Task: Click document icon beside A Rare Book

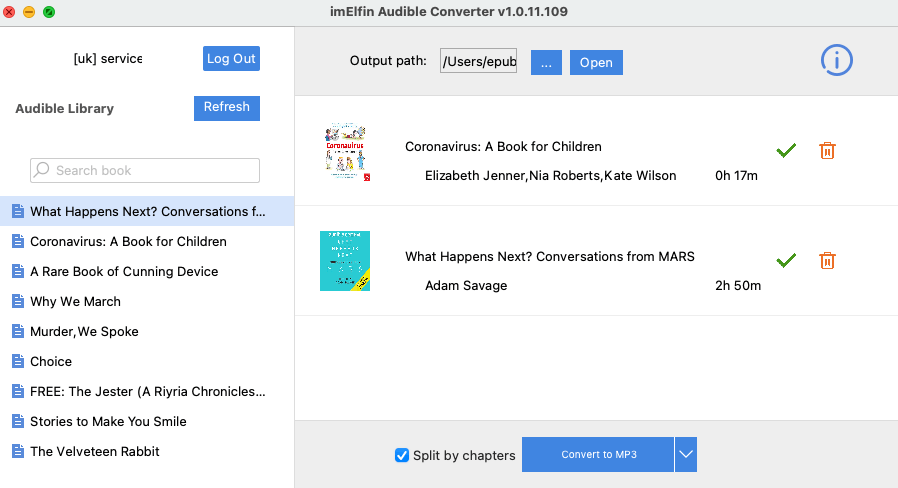Action: [x=18, y=271]
